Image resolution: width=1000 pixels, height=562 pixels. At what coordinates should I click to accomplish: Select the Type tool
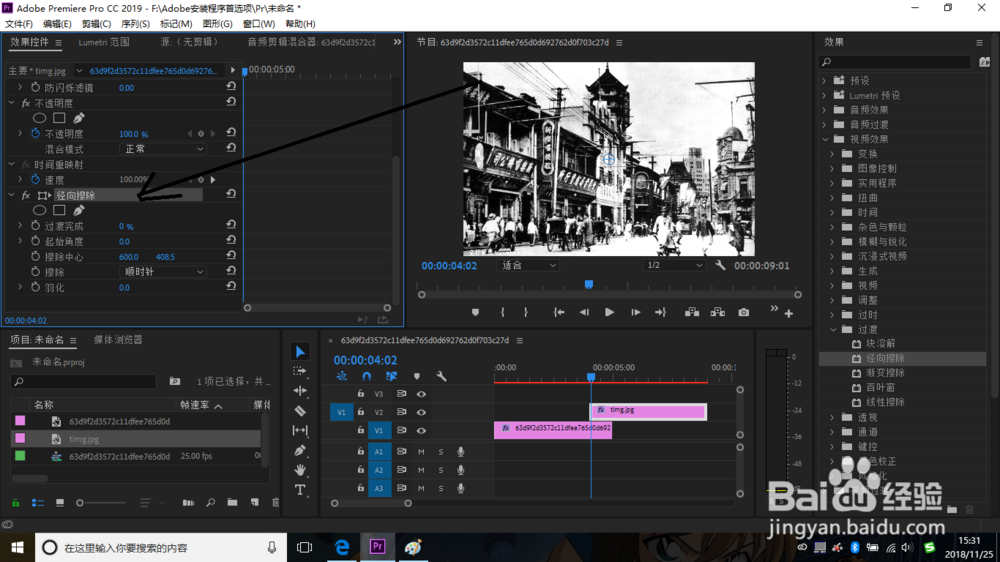pyautogui.click(x=300, y=490)
